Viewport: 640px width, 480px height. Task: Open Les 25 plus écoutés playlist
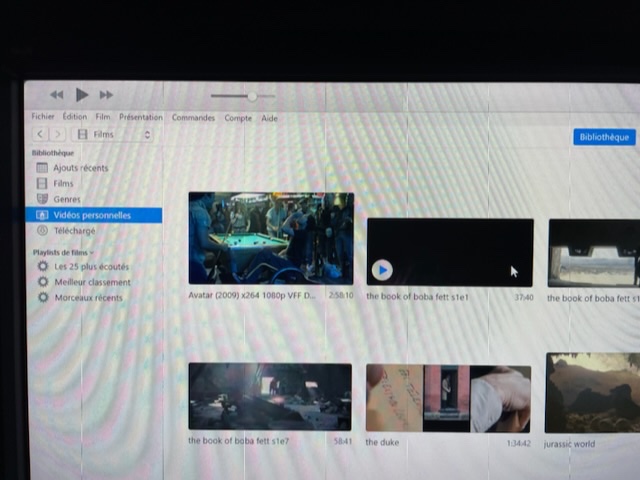(91, 267)
